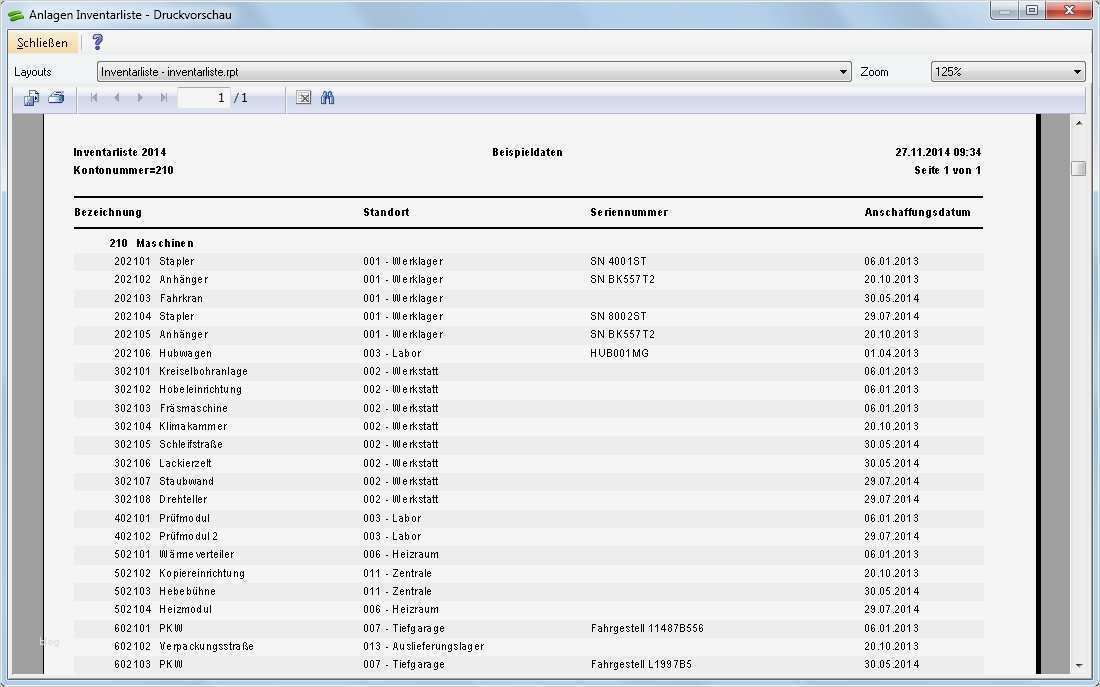This screenshot has height=687, width=1100.
Task: Click row '602102 Verpackungsstraße'
Action: point(528,646)
